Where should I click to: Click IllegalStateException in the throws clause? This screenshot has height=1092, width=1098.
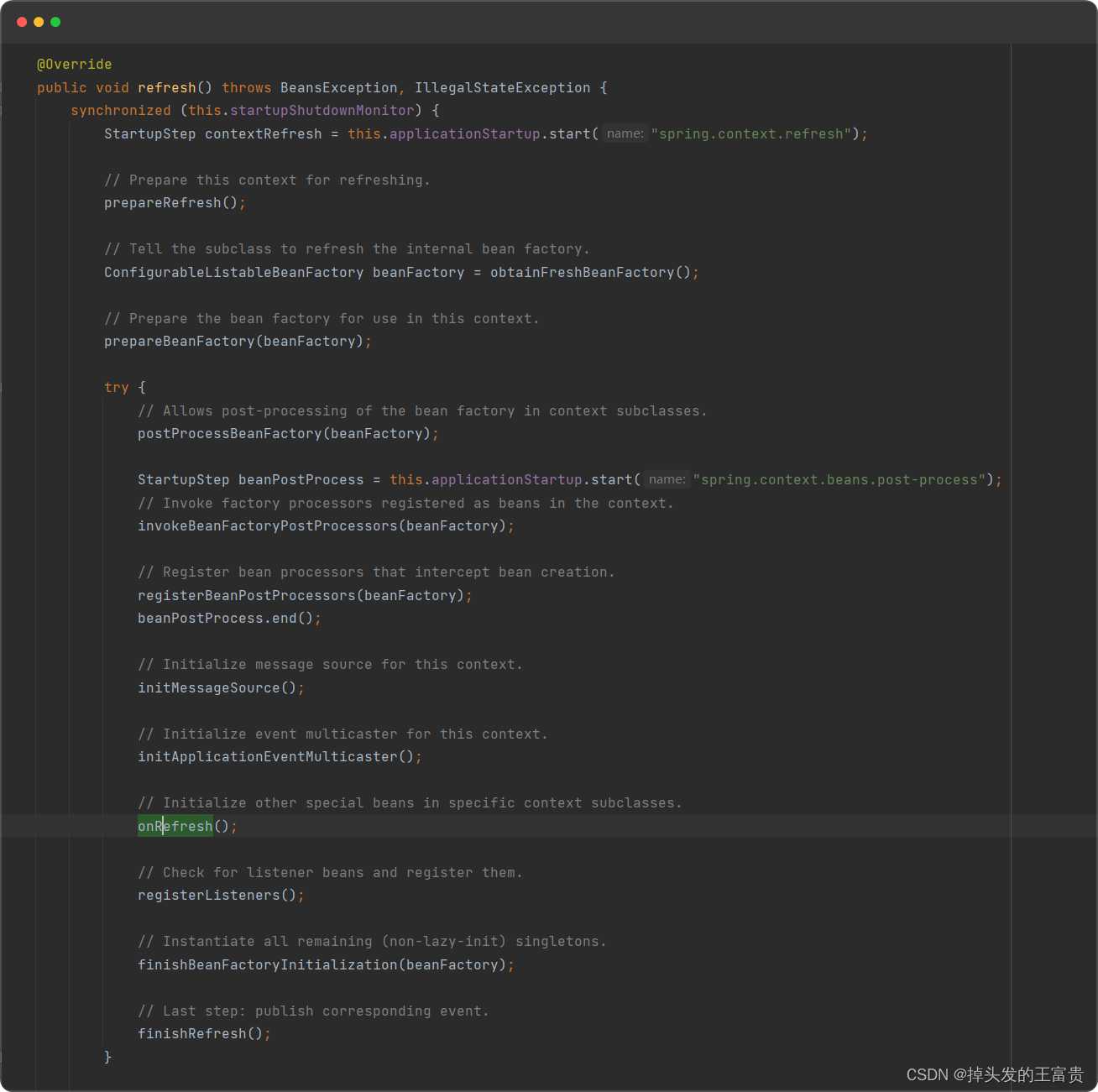point(503,88)
